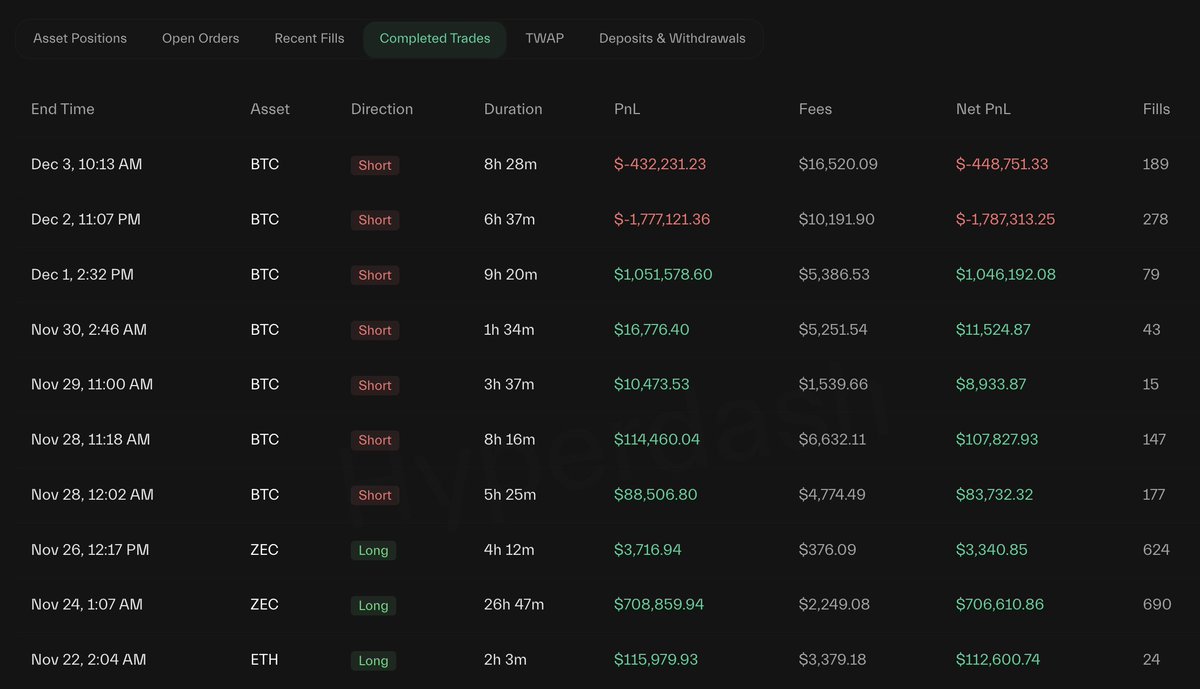Sort by the End Time column header
The image size is (1200, 689).
pyautogui.click(x=62, y=109)
